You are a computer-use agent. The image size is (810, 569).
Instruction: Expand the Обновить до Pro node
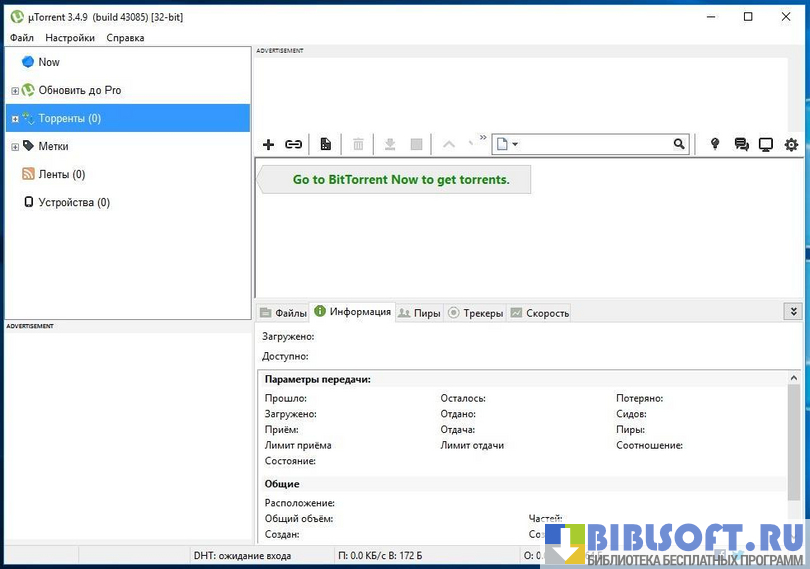pyautogui.click(x=15, y=91)
